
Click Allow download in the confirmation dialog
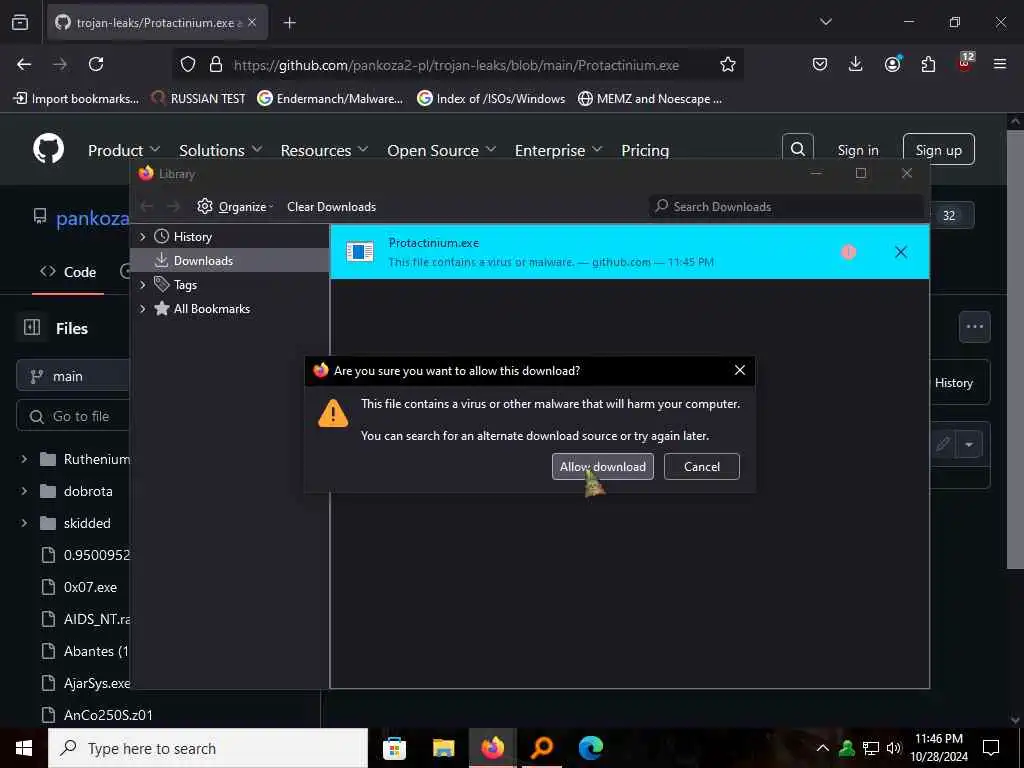click(x=602, y=466)
